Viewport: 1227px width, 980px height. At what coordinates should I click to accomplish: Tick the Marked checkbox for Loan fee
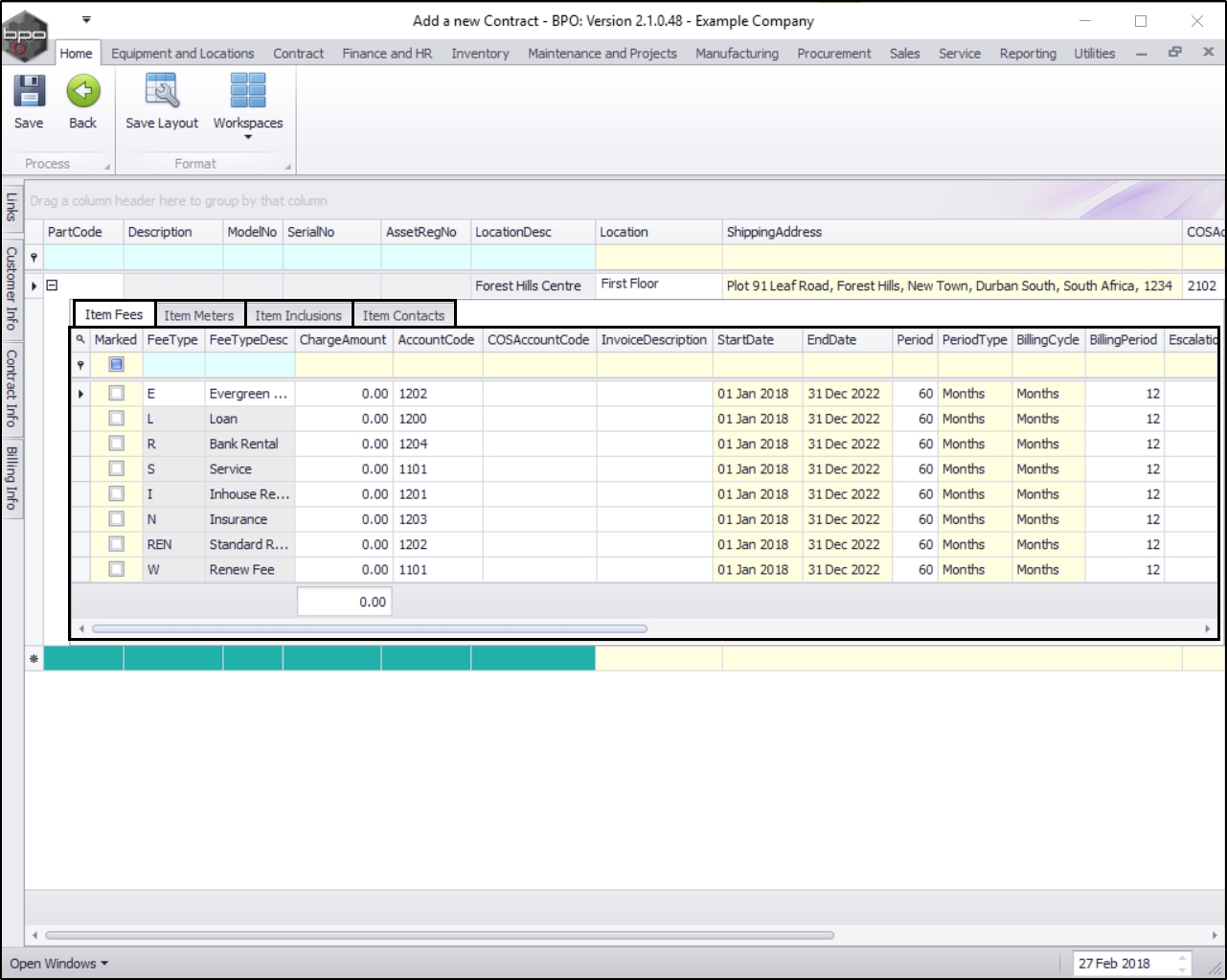pos(116,419)
